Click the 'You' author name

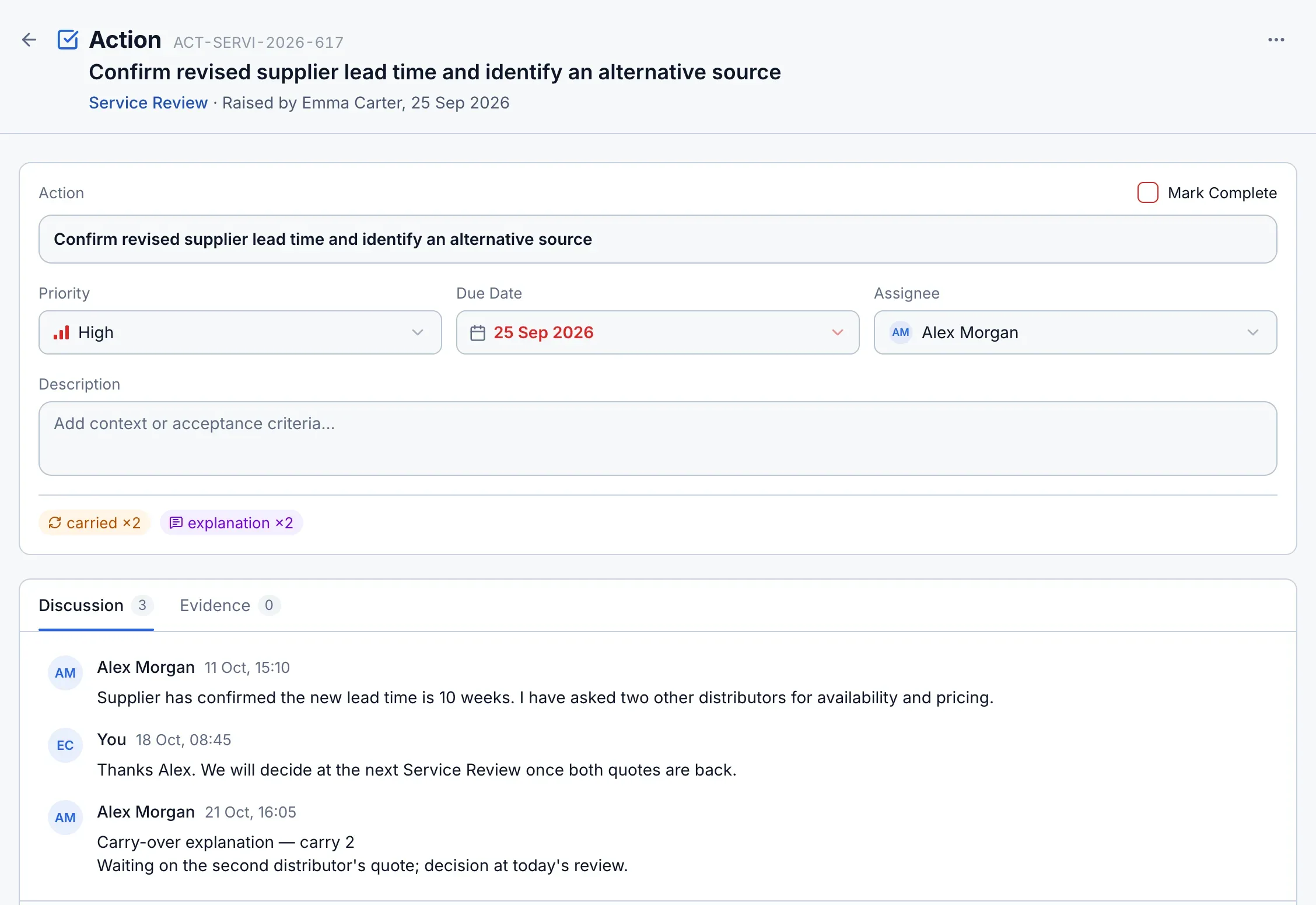tap(112, 739)
